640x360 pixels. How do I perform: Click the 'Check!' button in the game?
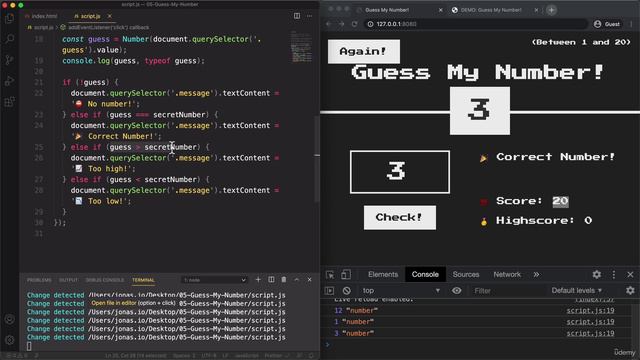tap(400, 218)
